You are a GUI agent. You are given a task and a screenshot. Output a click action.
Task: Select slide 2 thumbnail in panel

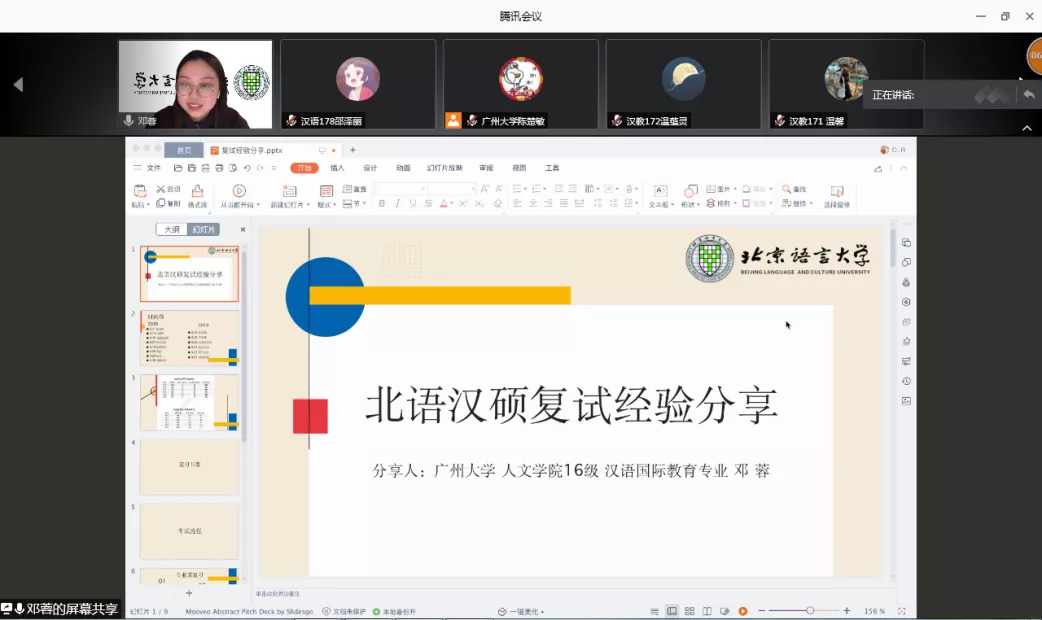pos(189,338)
